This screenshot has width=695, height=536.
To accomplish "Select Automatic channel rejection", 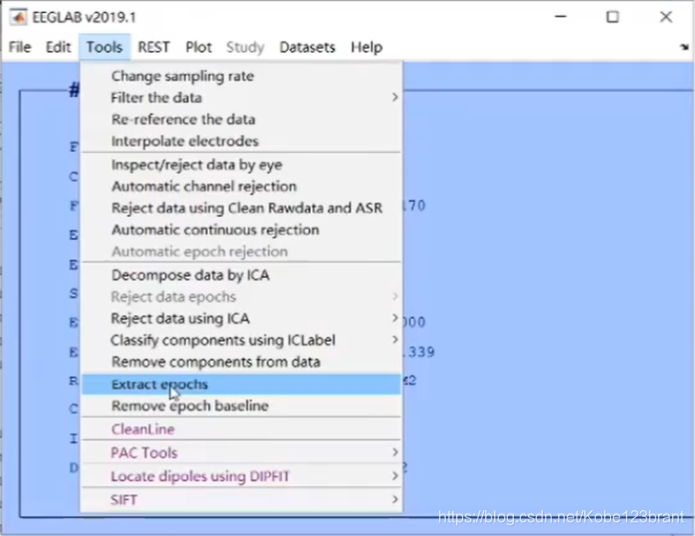I will coord(242,186).
